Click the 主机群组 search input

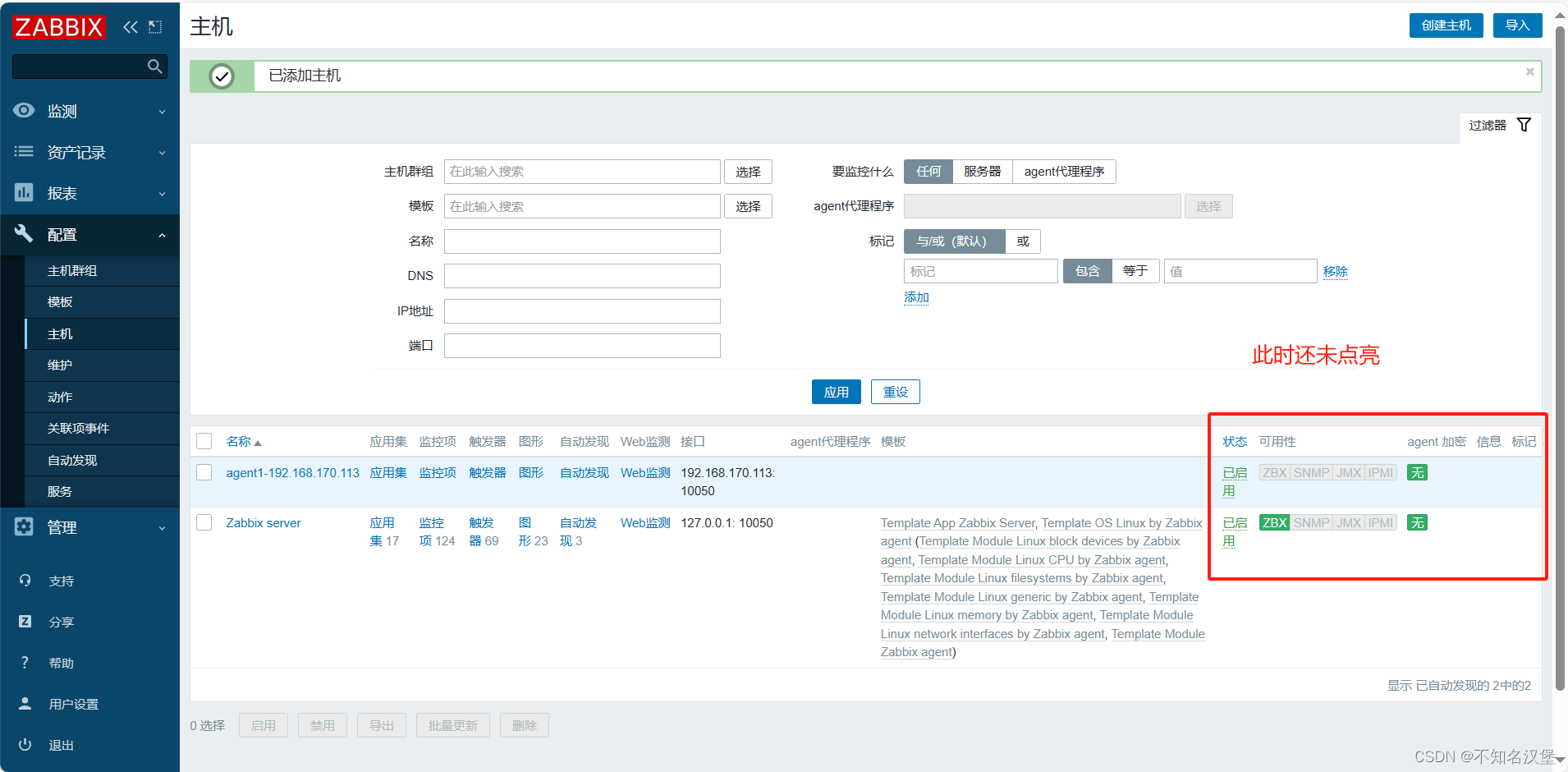click(582, 171)
